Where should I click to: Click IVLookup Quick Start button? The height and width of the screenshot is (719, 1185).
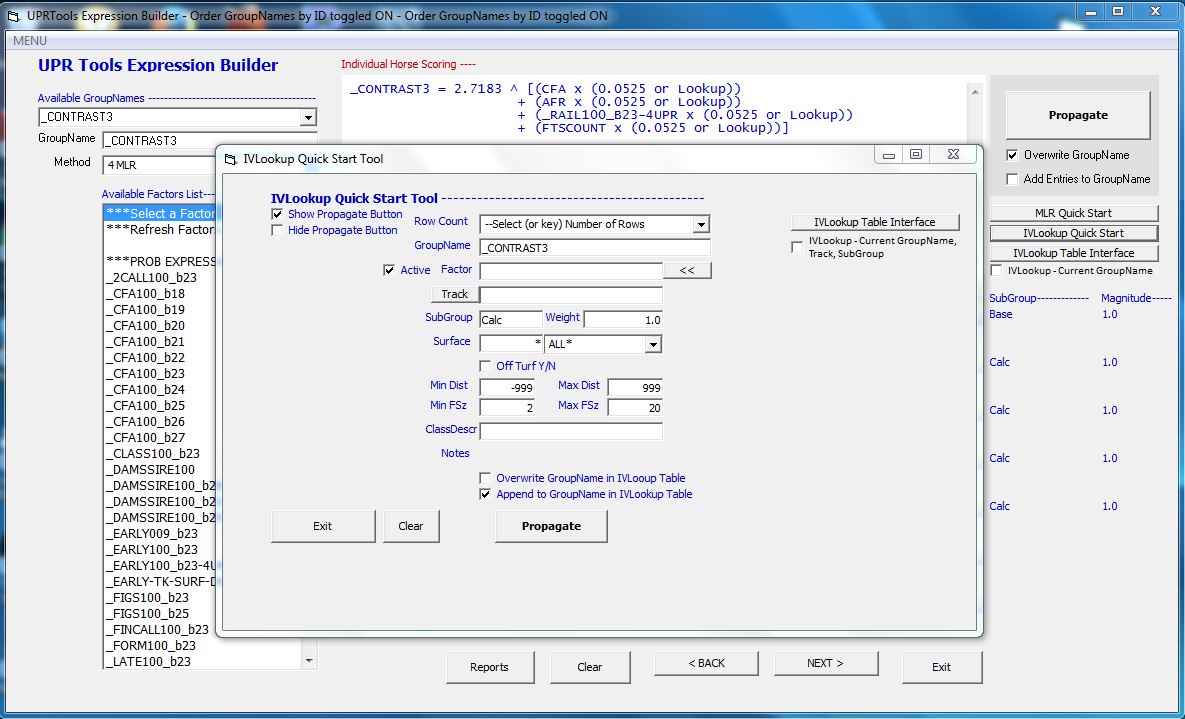coord(1073,233)
